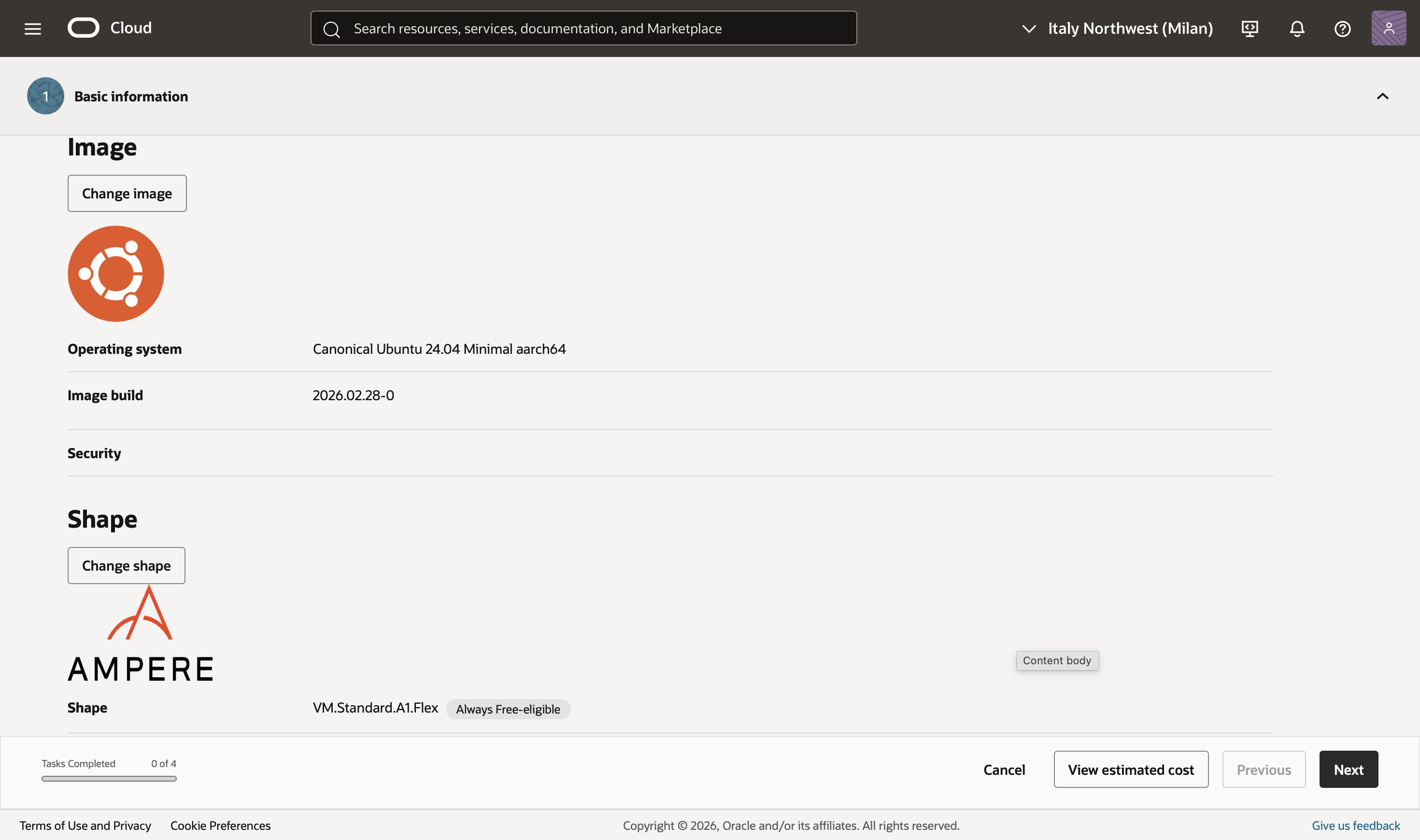Expand the Italy Northwest (Milan) region dropdown
Image resolution: width=1420 pixels, height=840 pixels.
click(1117, 28)
